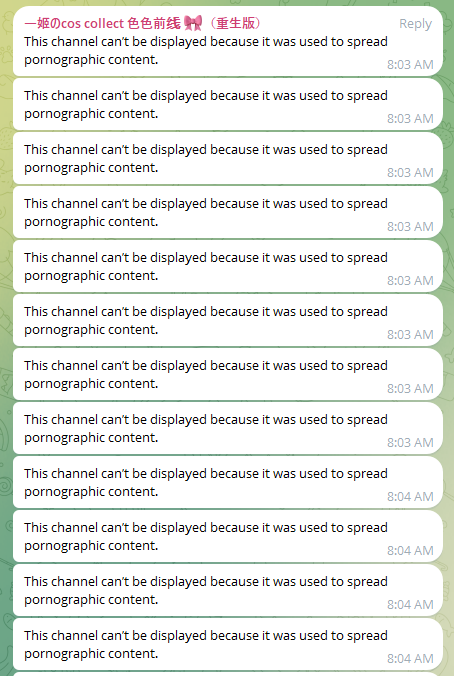This screenshot has height=676, width=454.
Task: Click the sixth message's 8:03 AM timestamp
Action: [410, 335]
